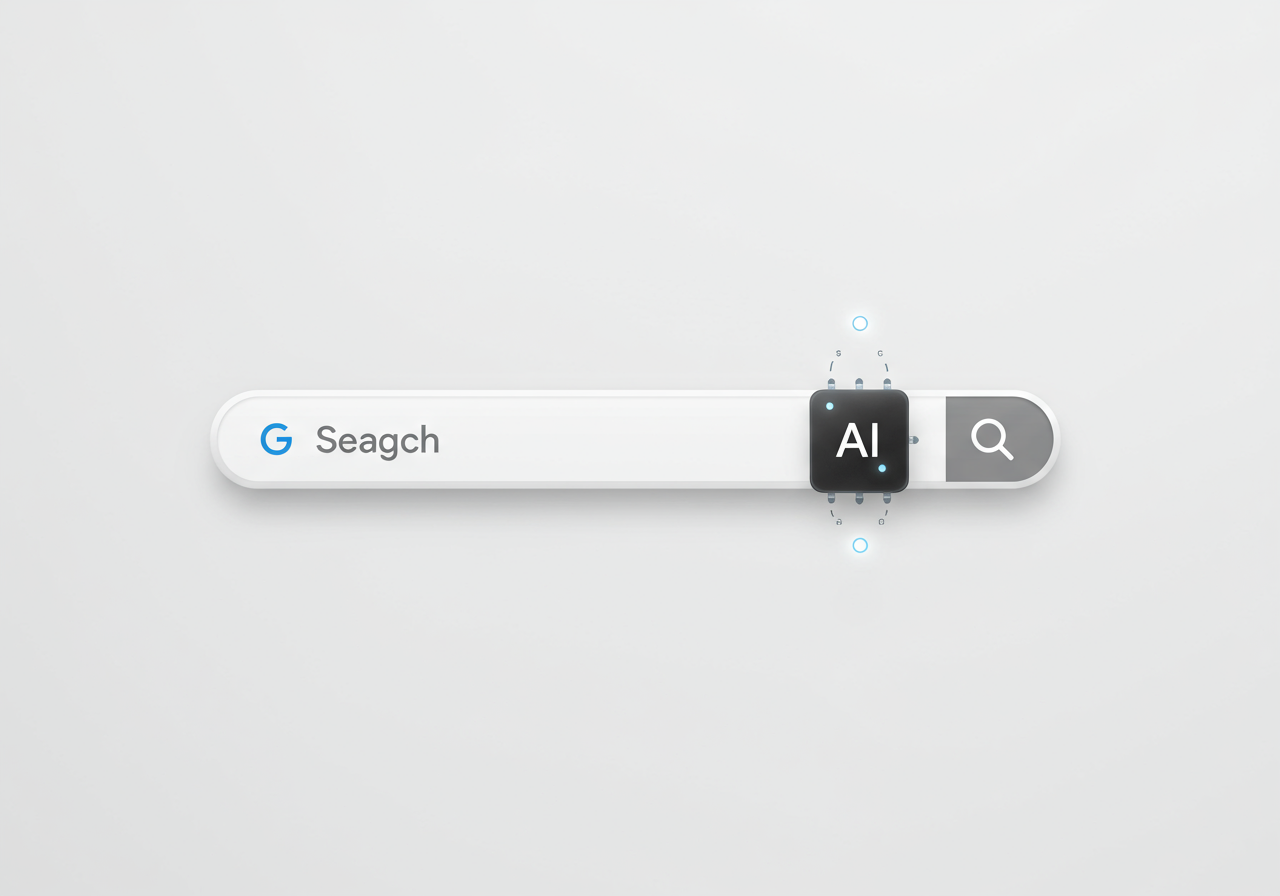Click the small S label above the chip
Viewport: 1280px width, 896px height.
[x=838, y=353]
